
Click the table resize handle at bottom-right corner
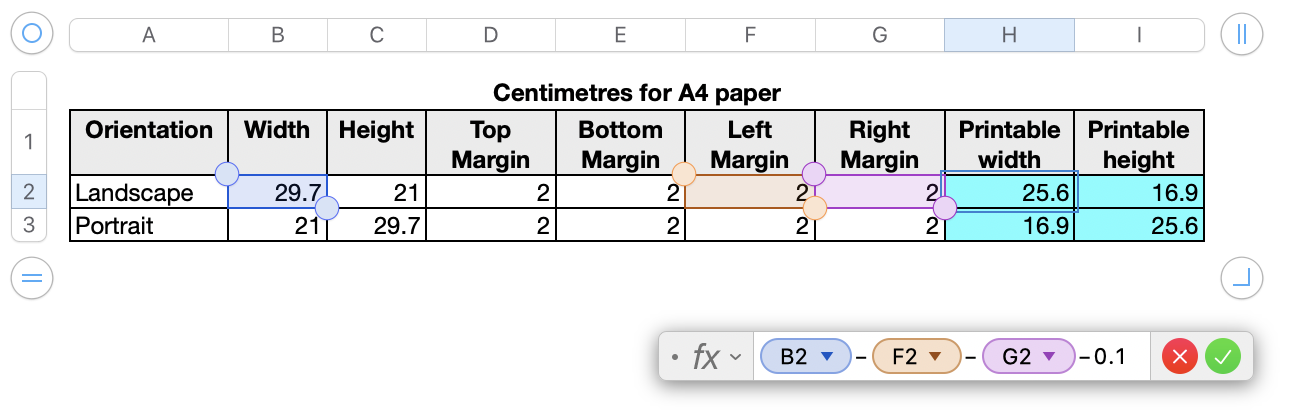tap(1241, 278)
